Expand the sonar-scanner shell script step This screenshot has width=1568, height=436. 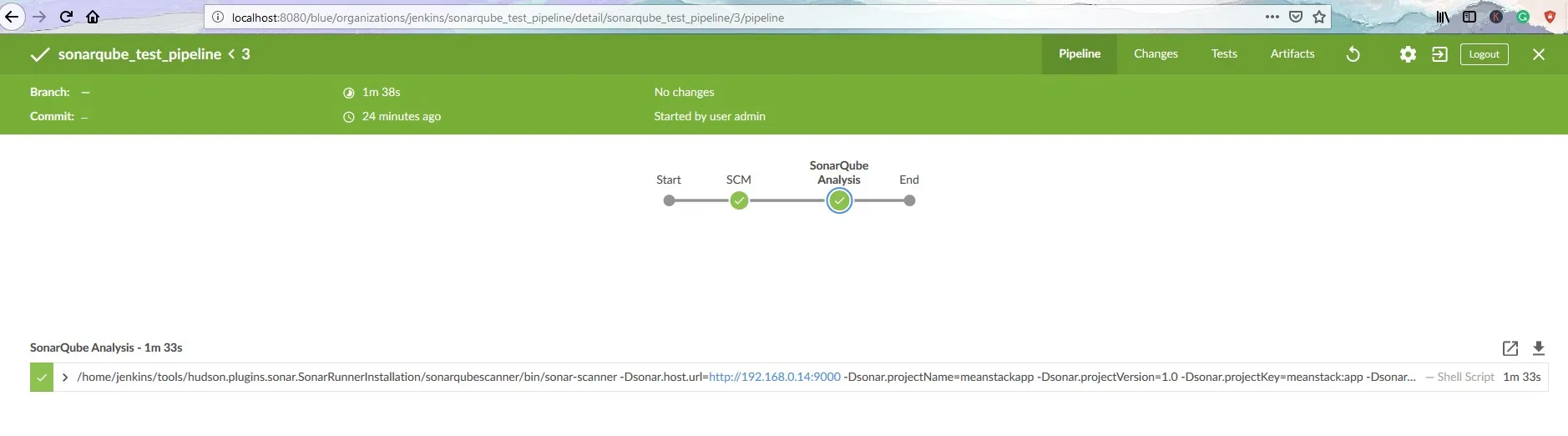click(65, 378)
